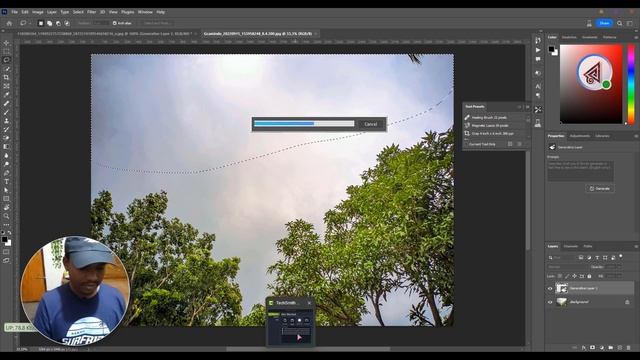Select the Rectangular Marquee tool
This screenshot has height=360, width=640.
coord(6,51)
